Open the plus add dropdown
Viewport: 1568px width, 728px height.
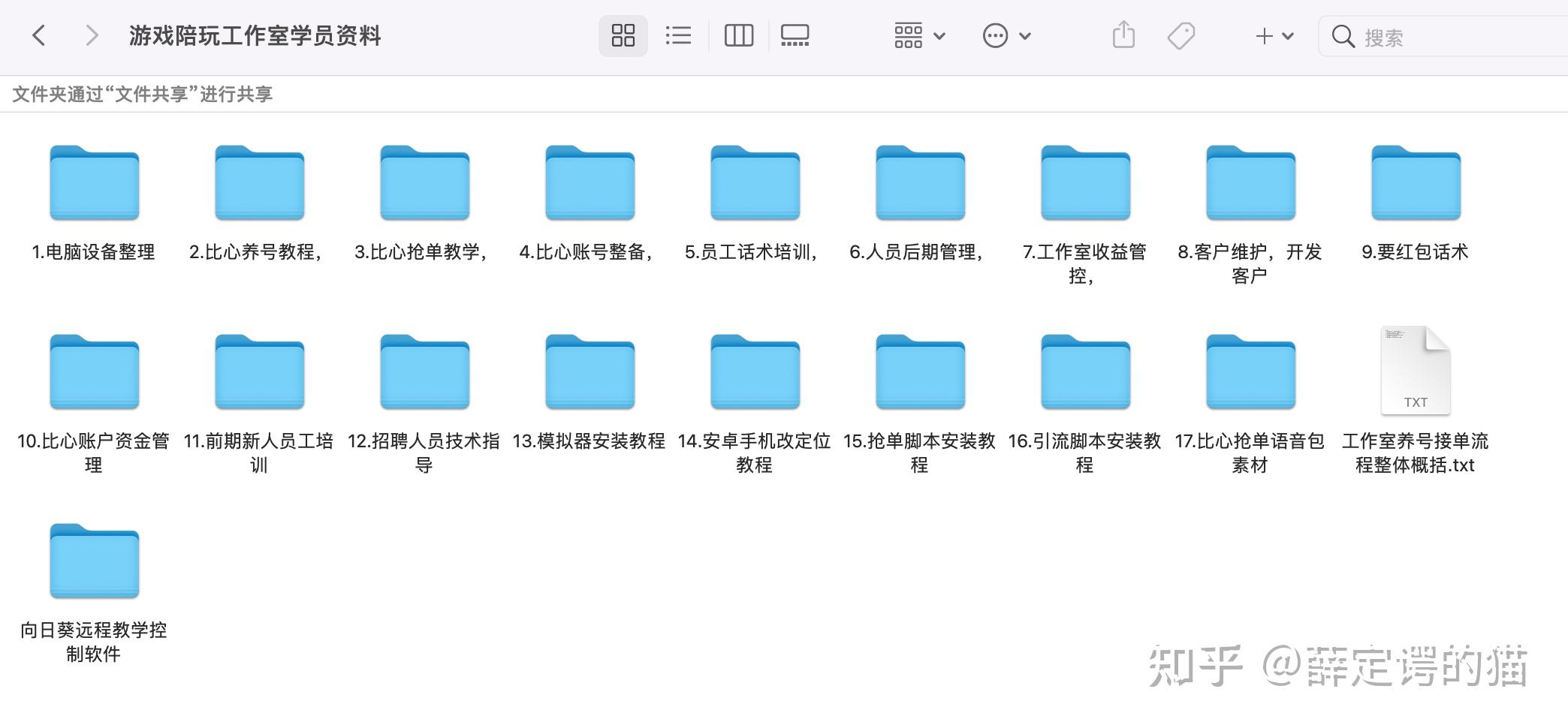[1274, 35]
